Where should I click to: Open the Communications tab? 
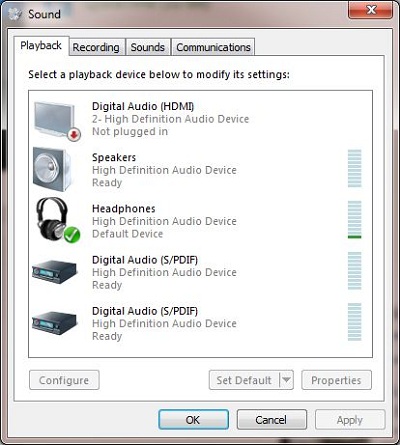213,47
